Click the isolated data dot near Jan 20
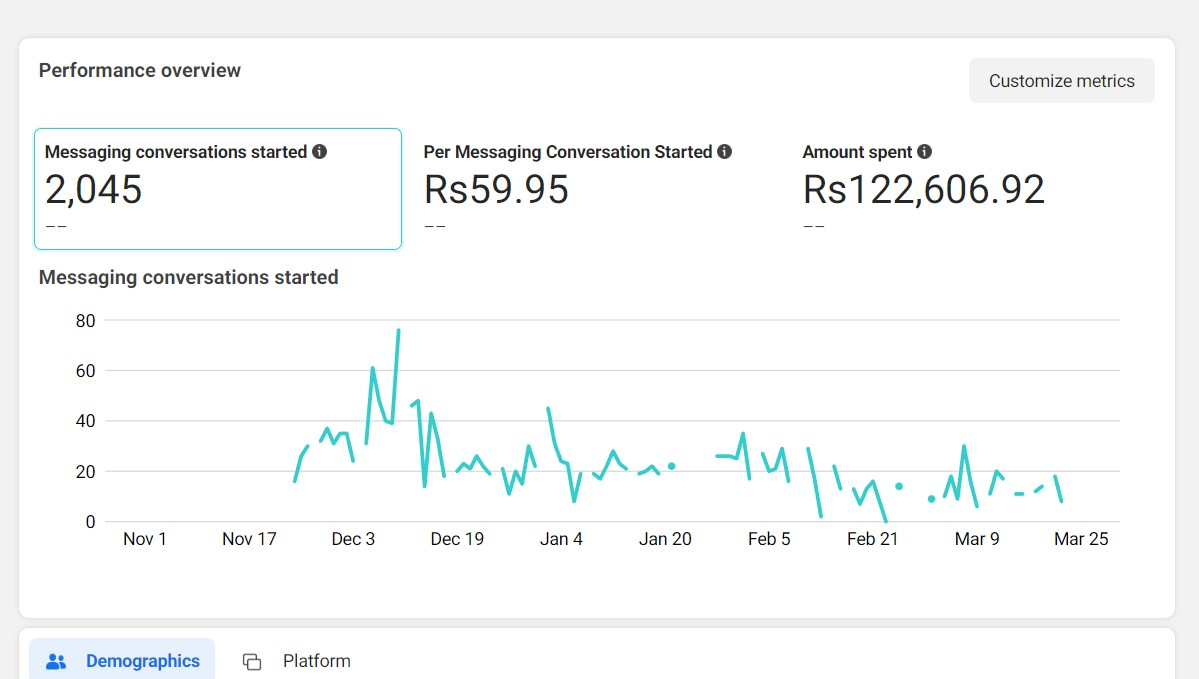1199x679 pixels. tap(671, 466)
